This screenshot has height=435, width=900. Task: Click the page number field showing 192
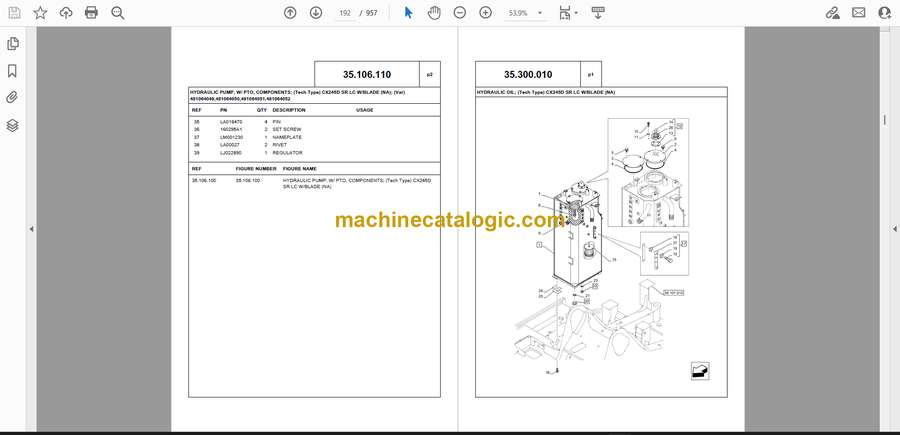tap(344, 13)
